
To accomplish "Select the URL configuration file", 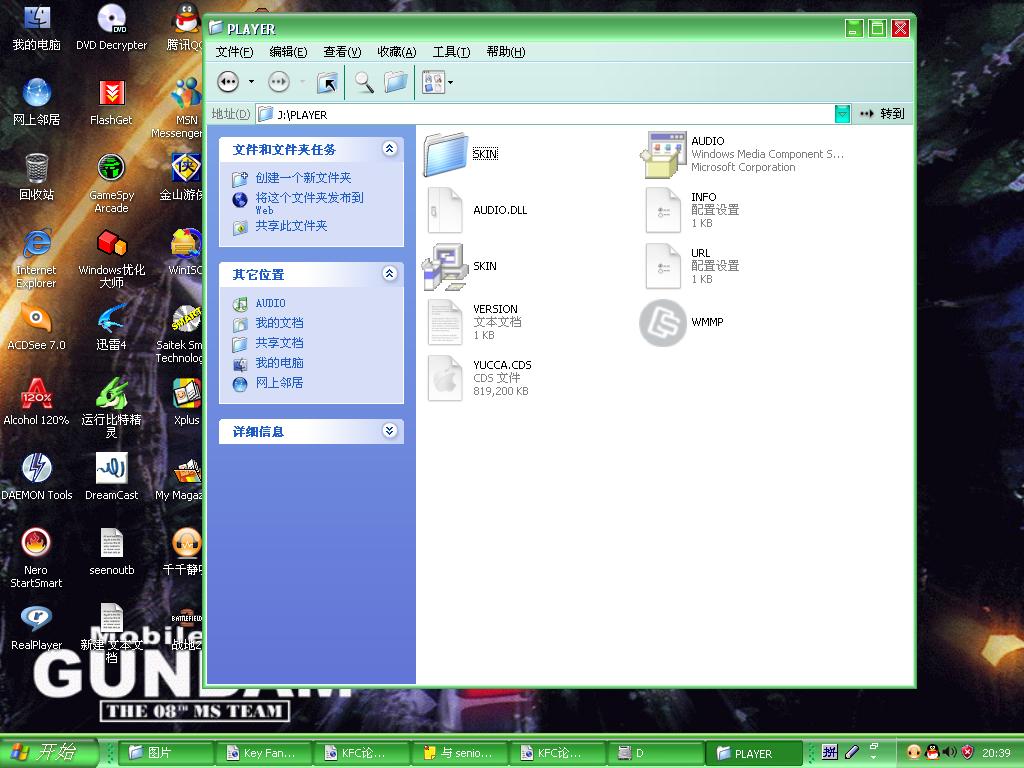I will pos(693,266).
